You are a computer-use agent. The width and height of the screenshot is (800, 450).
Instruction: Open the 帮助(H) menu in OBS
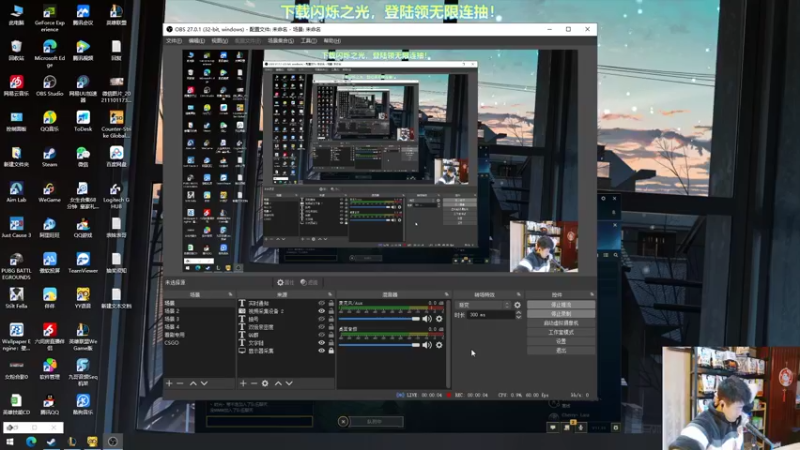pyautogui.click(x=332, y=41)
